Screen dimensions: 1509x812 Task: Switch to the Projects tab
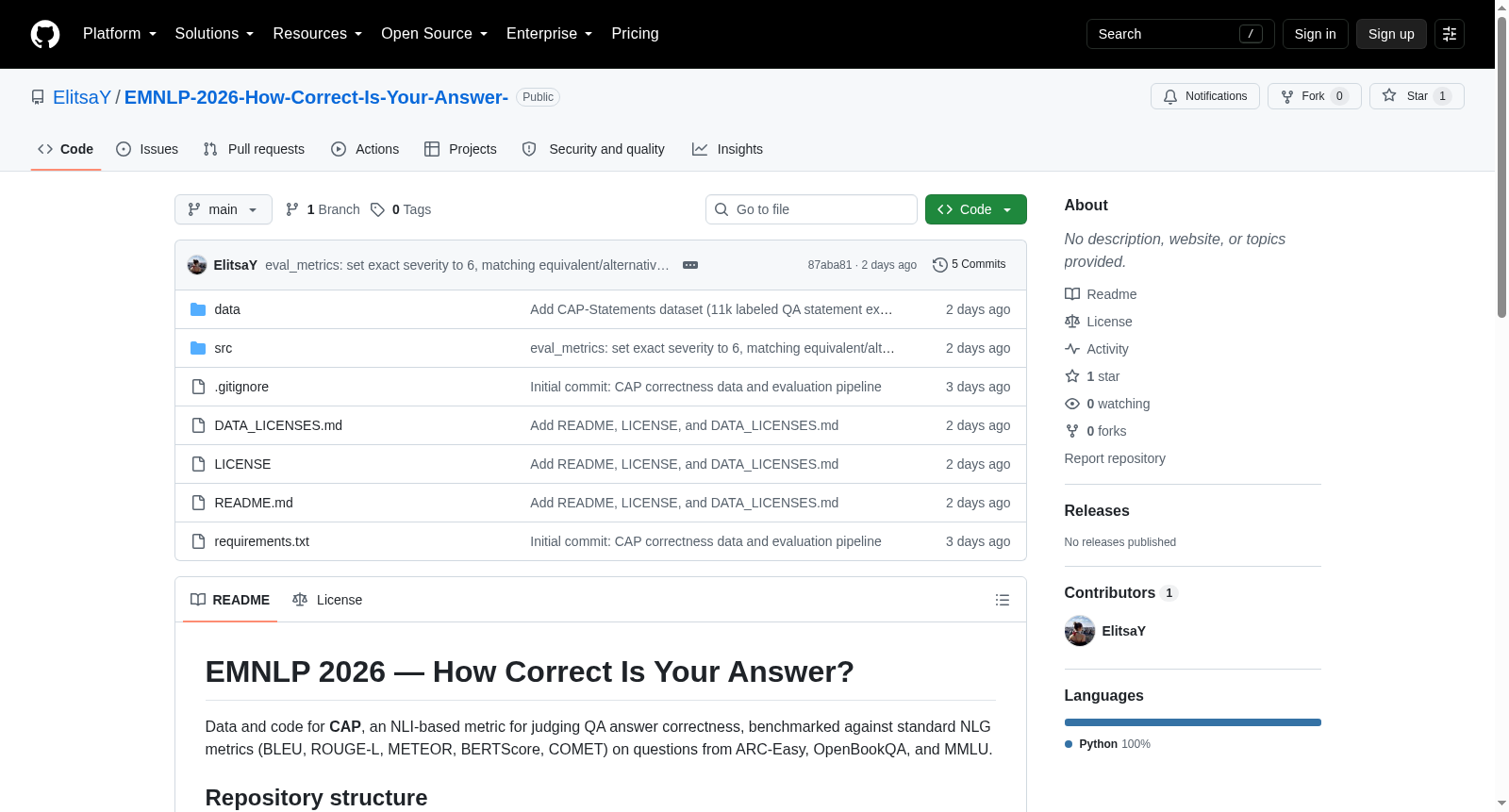(x=460, y=149)
